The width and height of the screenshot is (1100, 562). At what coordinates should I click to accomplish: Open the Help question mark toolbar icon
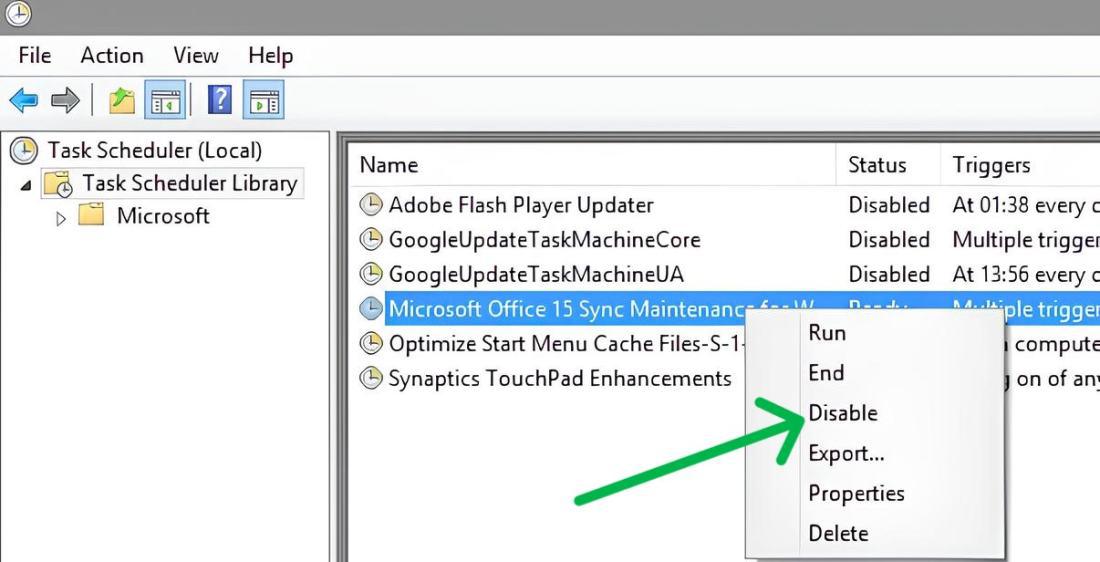(220, 100)
